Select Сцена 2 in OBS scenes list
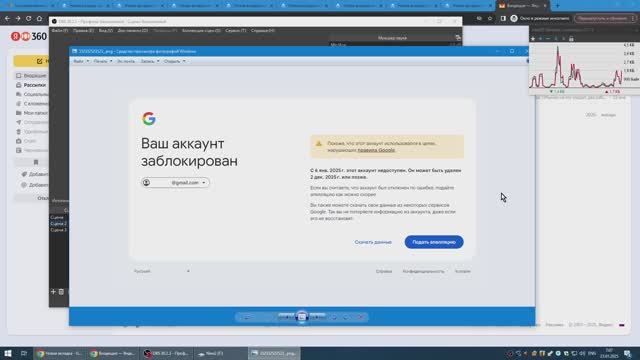The image size is (640, 360). 58,224
